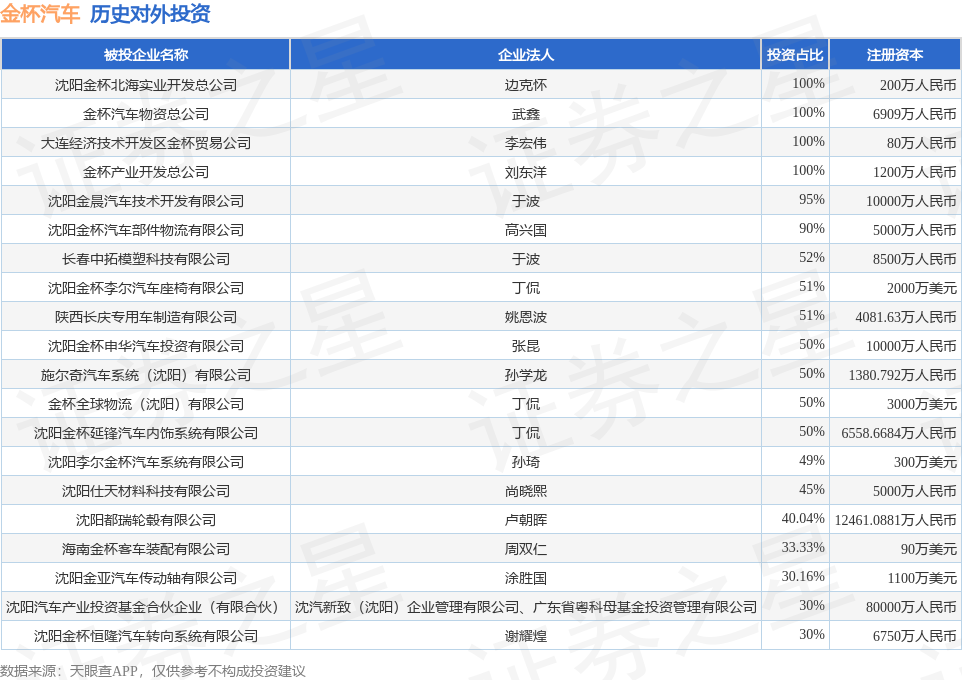Select 沈阳仕天材料科技有限公司 cell

[x=145, y=491]
